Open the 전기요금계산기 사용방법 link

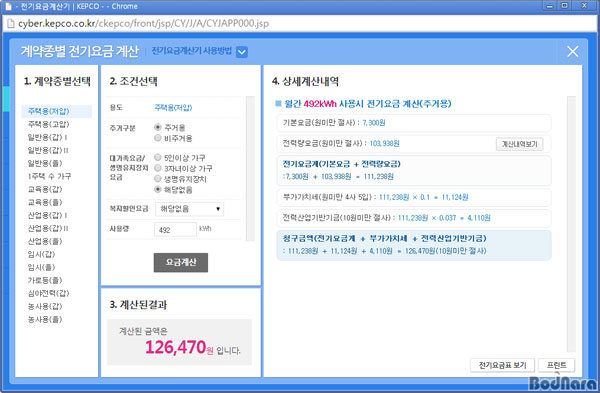click(192, 51)
